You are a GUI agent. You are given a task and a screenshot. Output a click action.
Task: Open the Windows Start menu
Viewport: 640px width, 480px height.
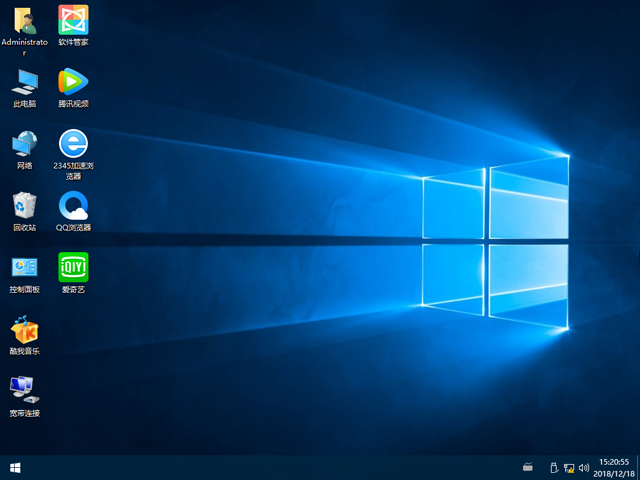point(15,467)
